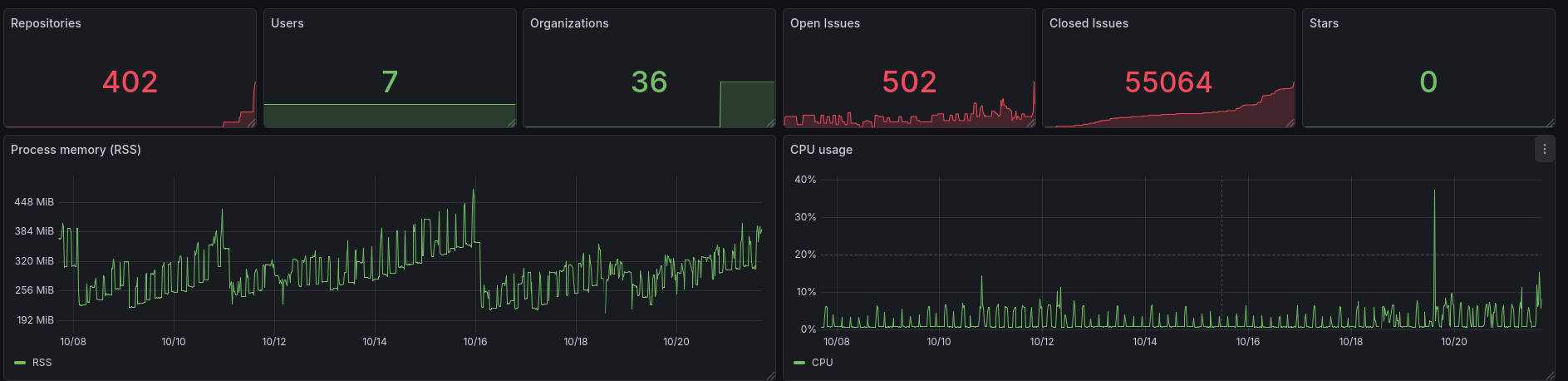Grab the CPU usage panel resize handle
The image size is (1568, 381).
click(1551, 376)
